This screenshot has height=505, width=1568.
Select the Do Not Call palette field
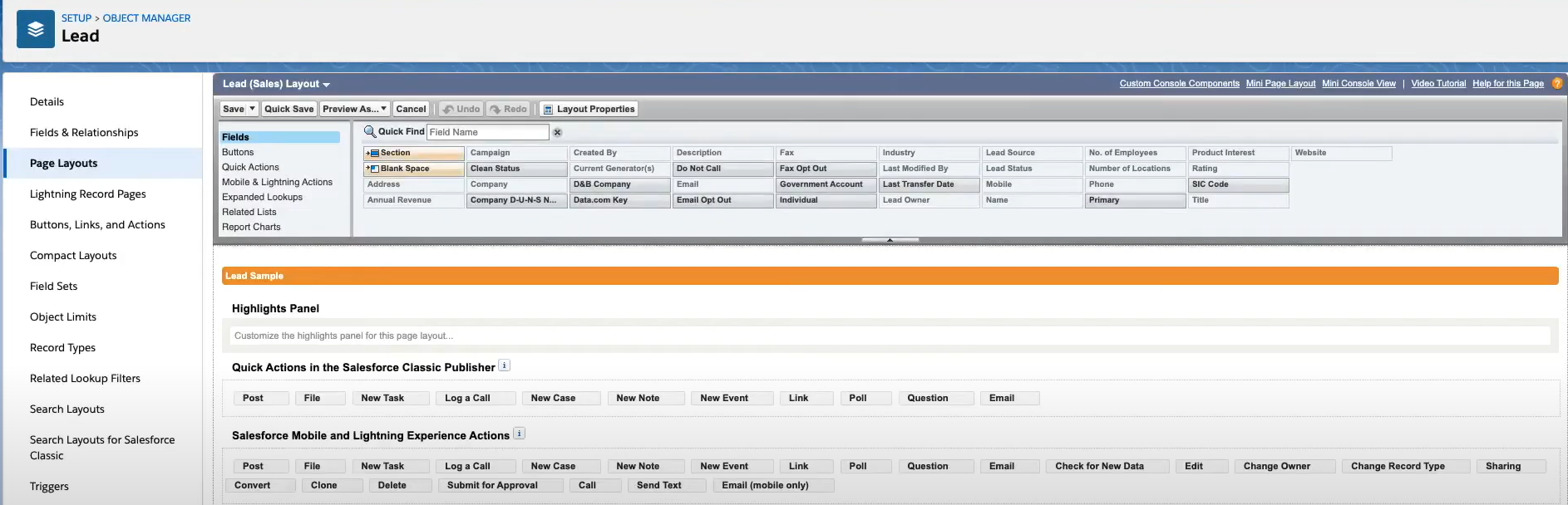pyautogui.click(x=723, y=169)
